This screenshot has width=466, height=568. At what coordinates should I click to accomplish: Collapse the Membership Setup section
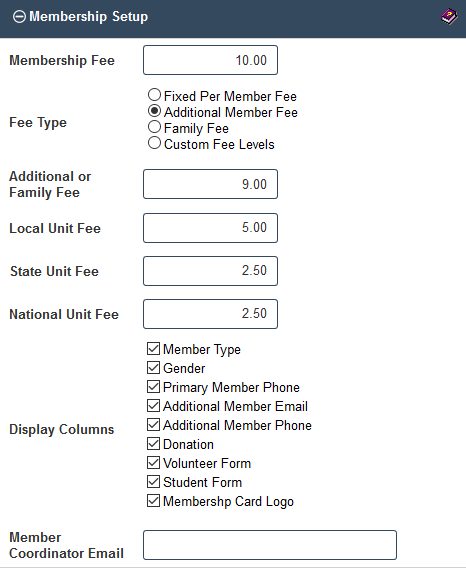pyautogui.click(x=19, y=17)
